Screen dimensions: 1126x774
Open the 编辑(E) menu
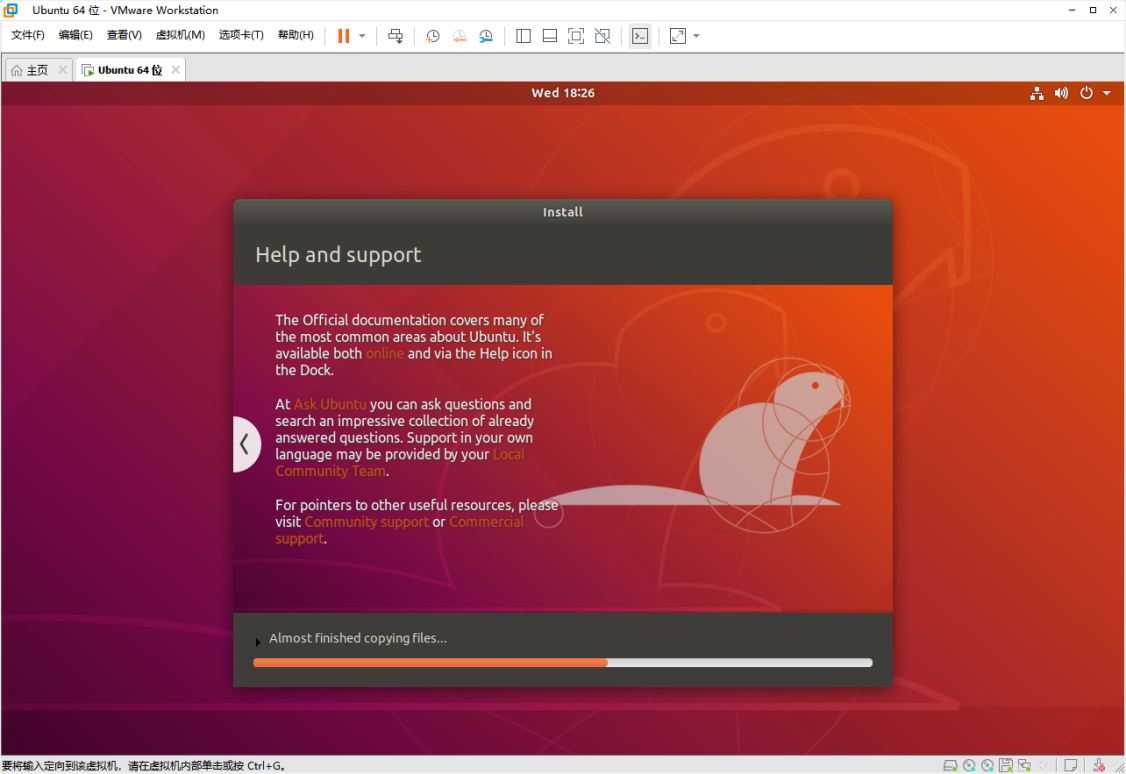(x=75, y=35)
